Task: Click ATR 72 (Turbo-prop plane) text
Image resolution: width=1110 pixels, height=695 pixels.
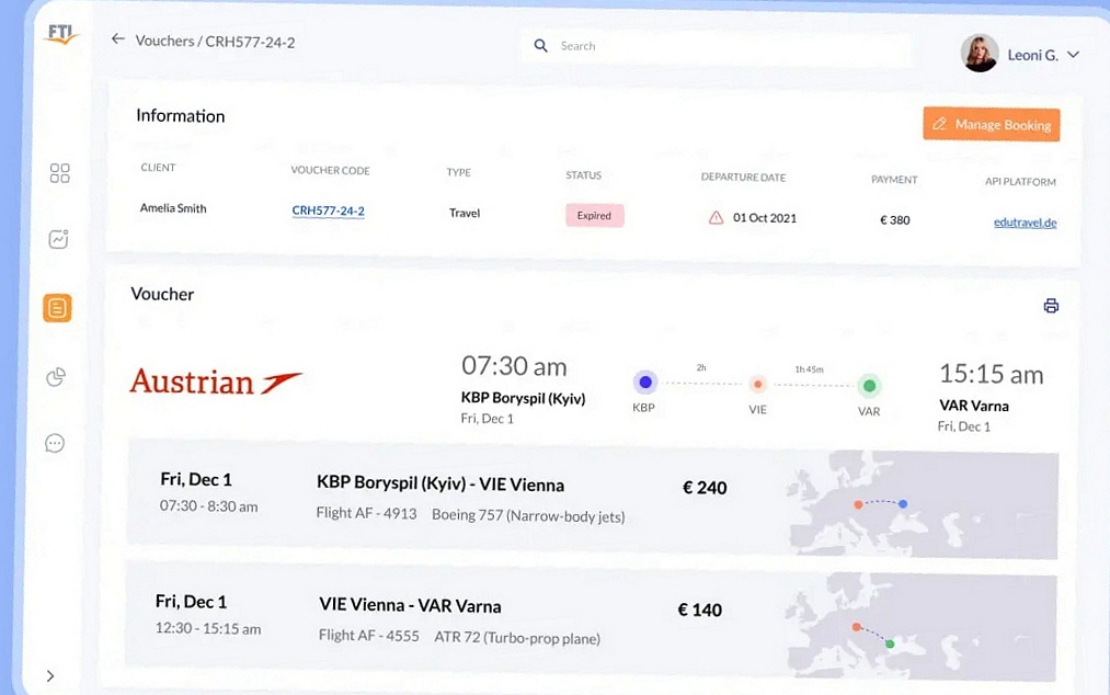Action: point(517,638)
